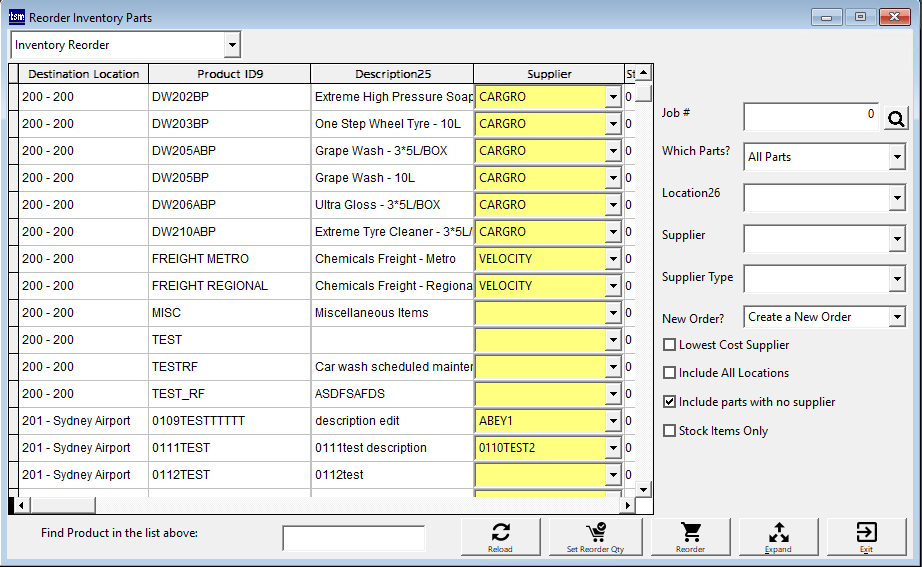This screenshot has height=567, width=922.
Task: Click the Reorder shopping cart icon
Action: click(x=690, y=532)
